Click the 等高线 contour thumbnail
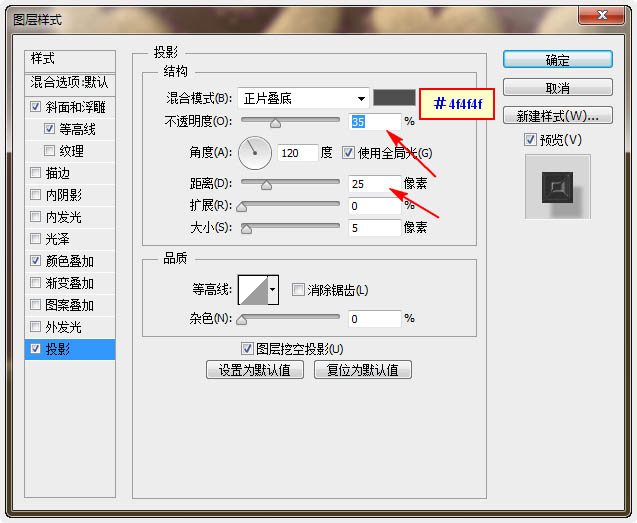Screen dimensions: 637x523 click(253, 290)
